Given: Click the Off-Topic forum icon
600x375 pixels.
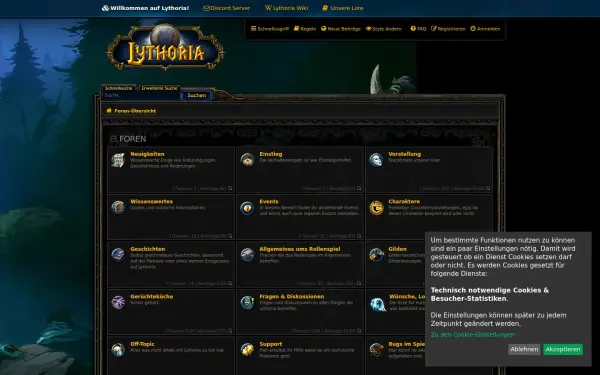Looking at the screenshot, I should 118,350.
